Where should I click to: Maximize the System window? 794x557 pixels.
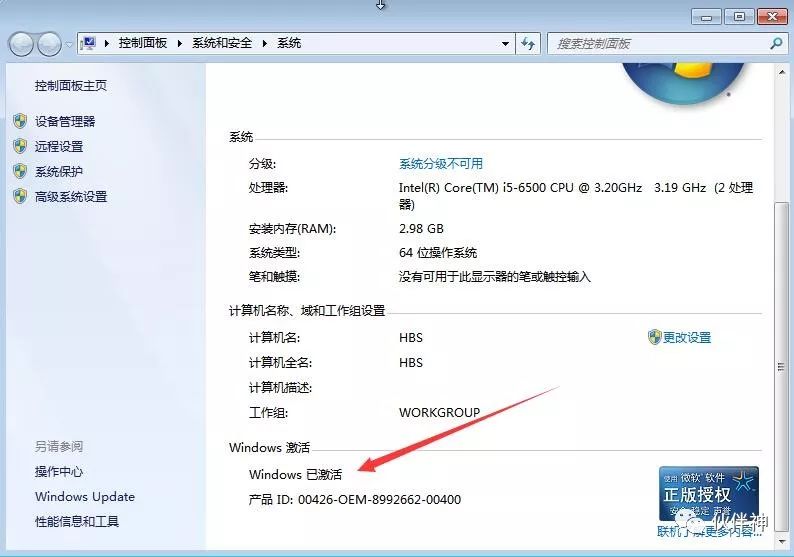(739, 17)
